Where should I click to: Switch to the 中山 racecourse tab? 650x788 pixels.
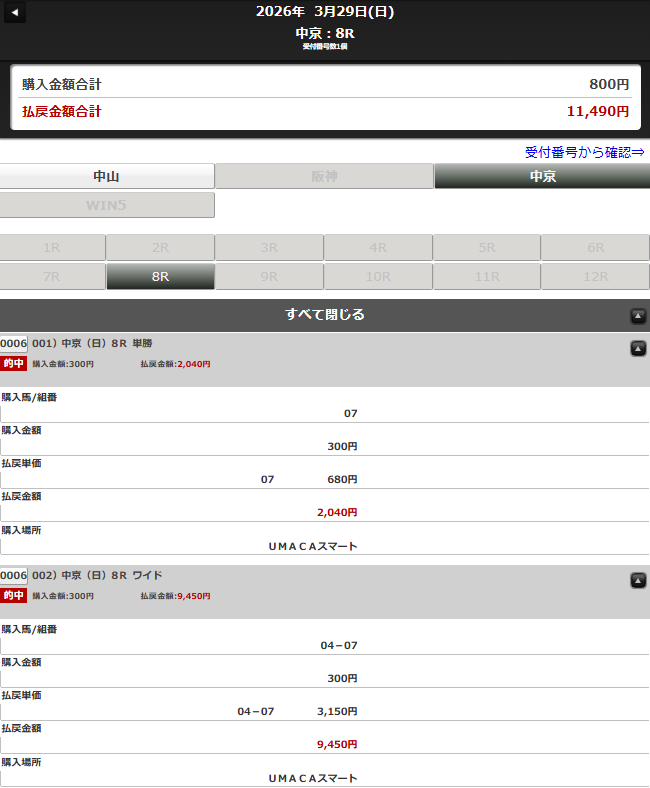pos(107,177)
